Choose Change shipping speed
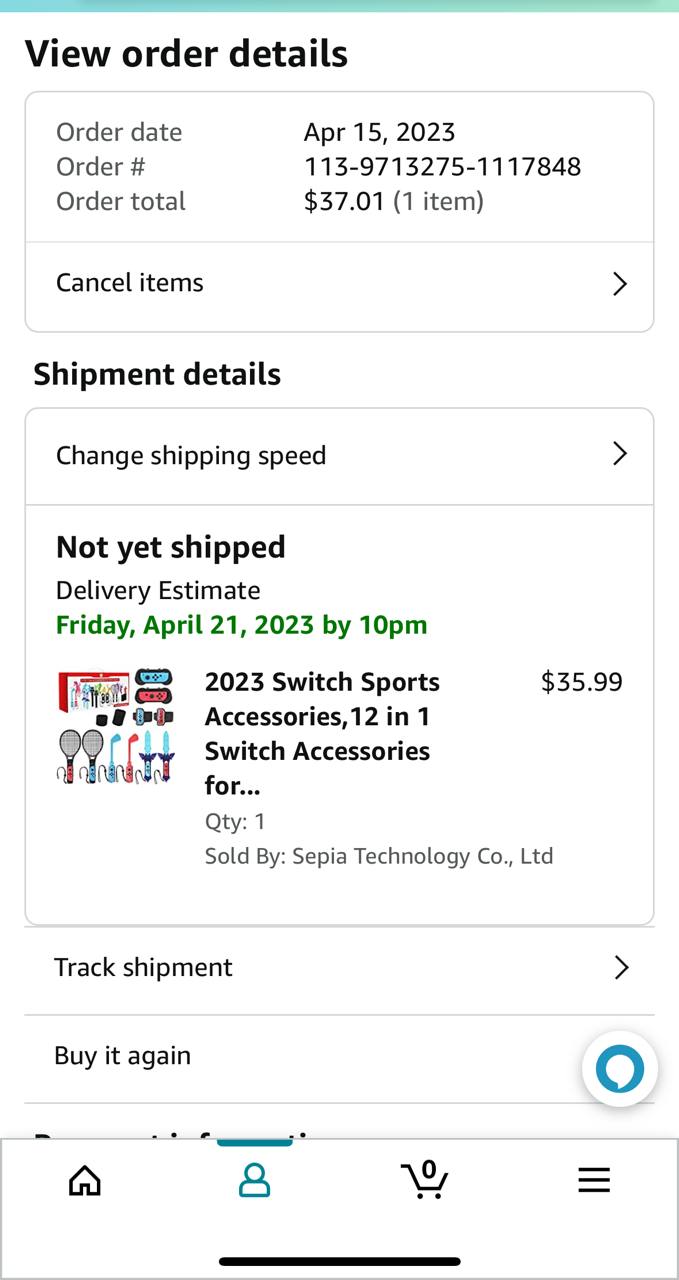 [x=191, y=456]
